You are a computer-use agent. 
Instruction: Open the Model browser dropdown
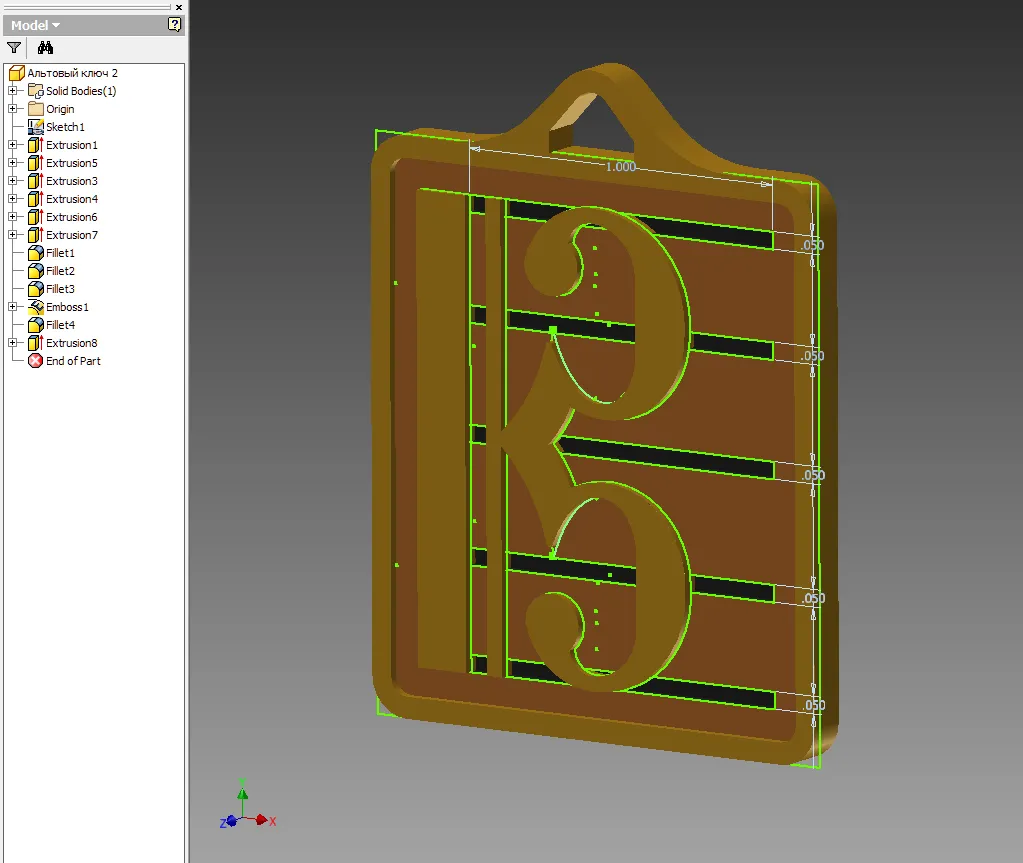pyautogui.click(x=35, y=25)
